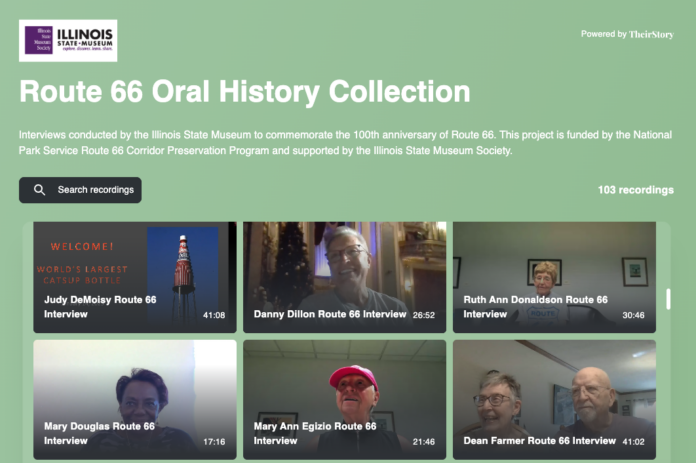The width and height of the screenshot is (696, 463).
Task: Open Judy DeMoisy Route 66 Interview video
Action: 135,277
